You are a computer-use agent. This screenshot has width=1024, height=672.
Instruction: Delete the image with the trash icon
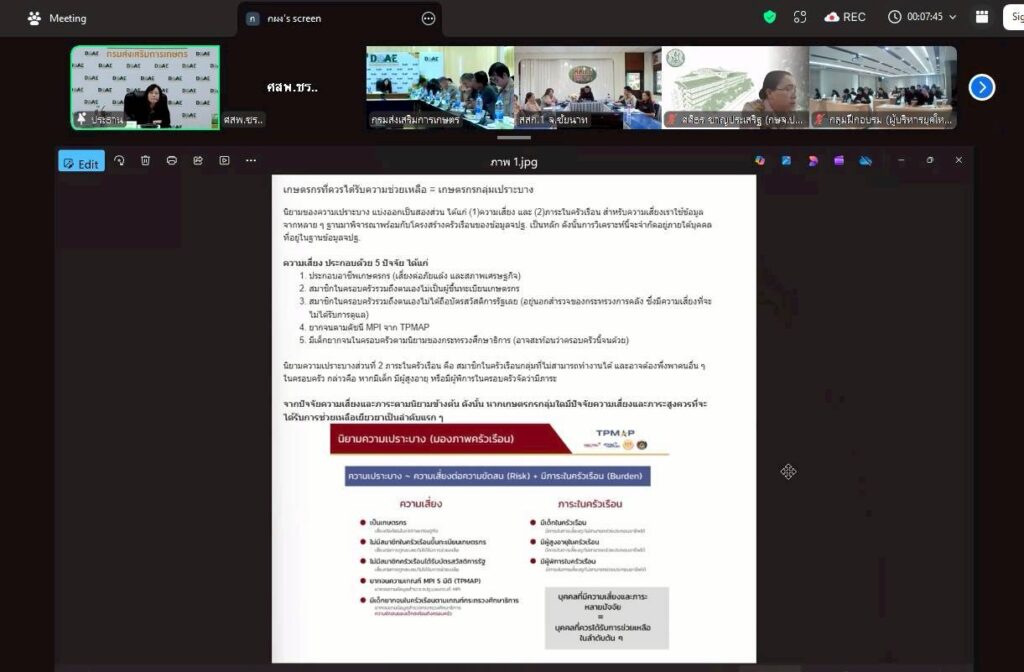point(145,161)
